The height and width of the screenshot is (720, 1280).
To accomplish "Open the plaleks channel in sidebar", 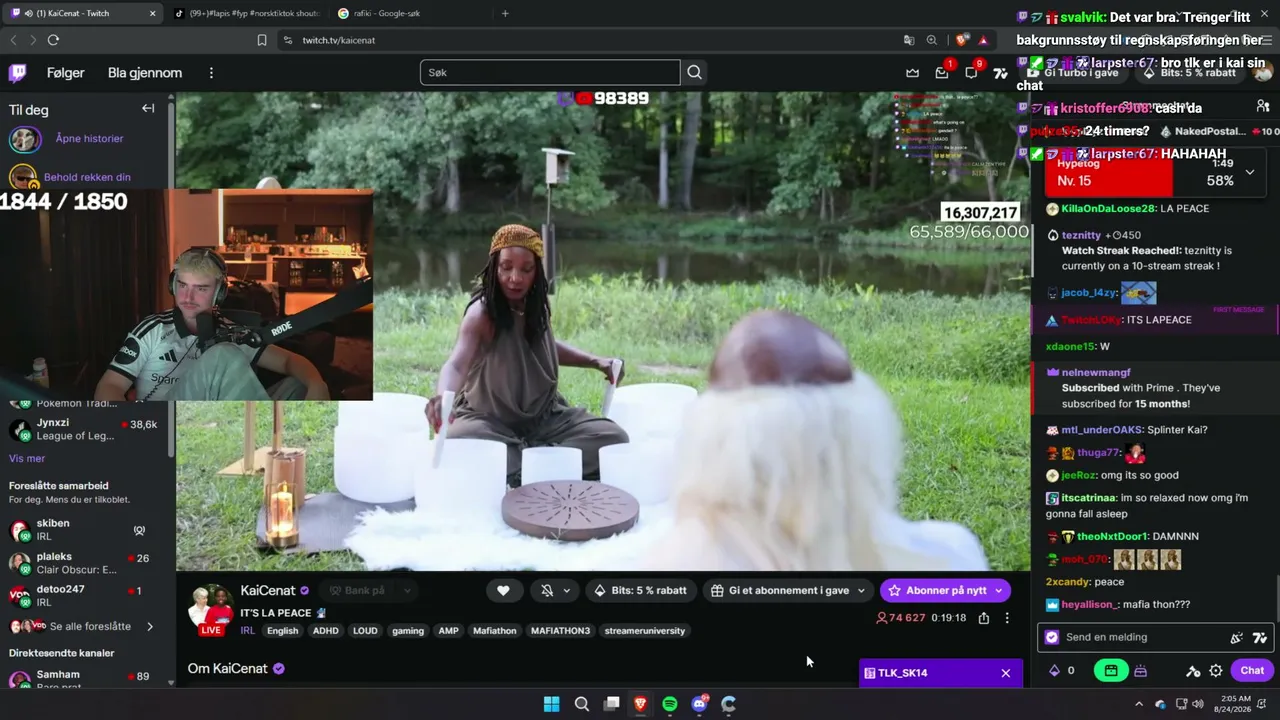I will [85, 563].
